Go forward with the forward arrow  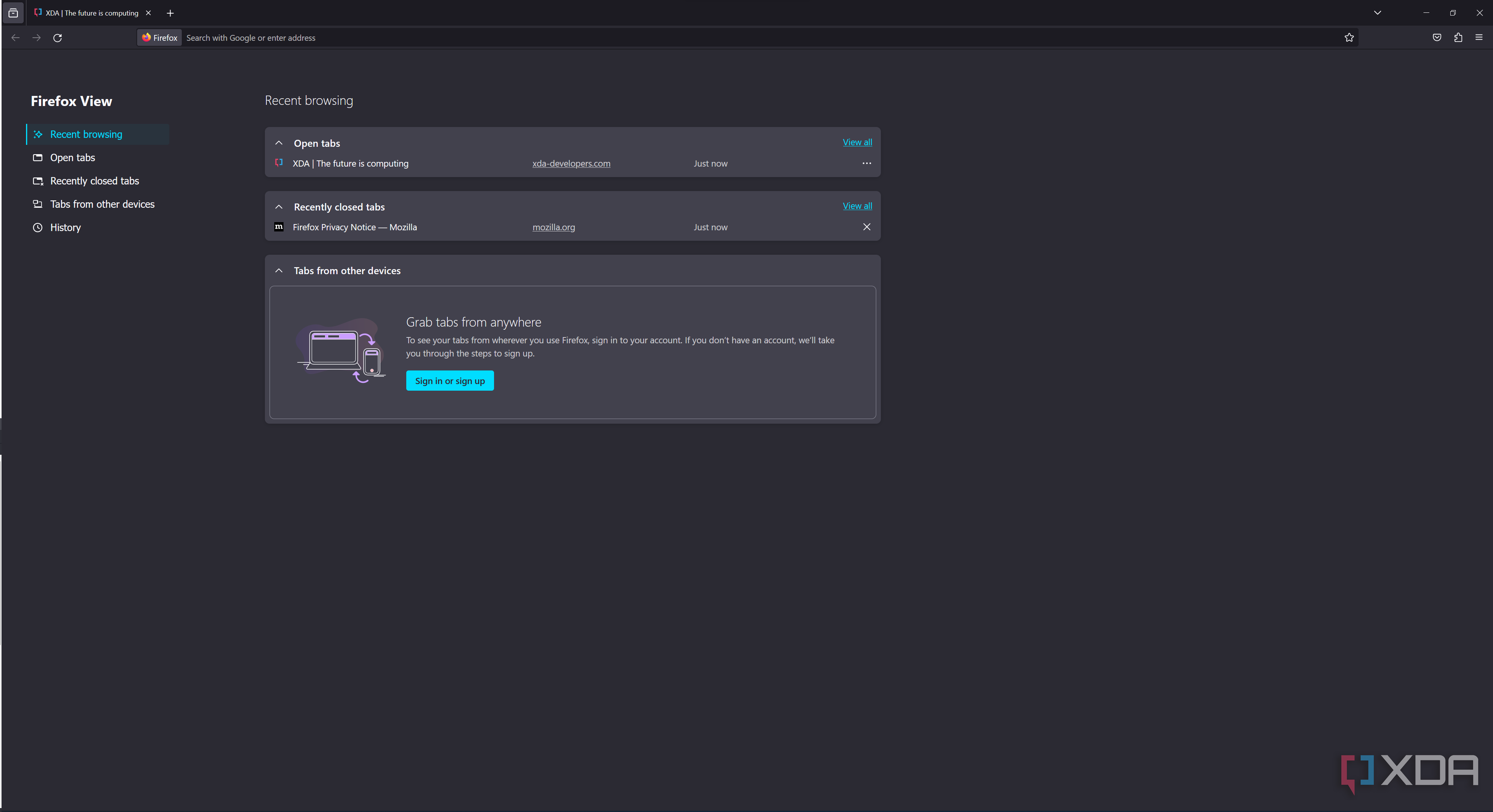pyautogui.click(x=37, y=38)
